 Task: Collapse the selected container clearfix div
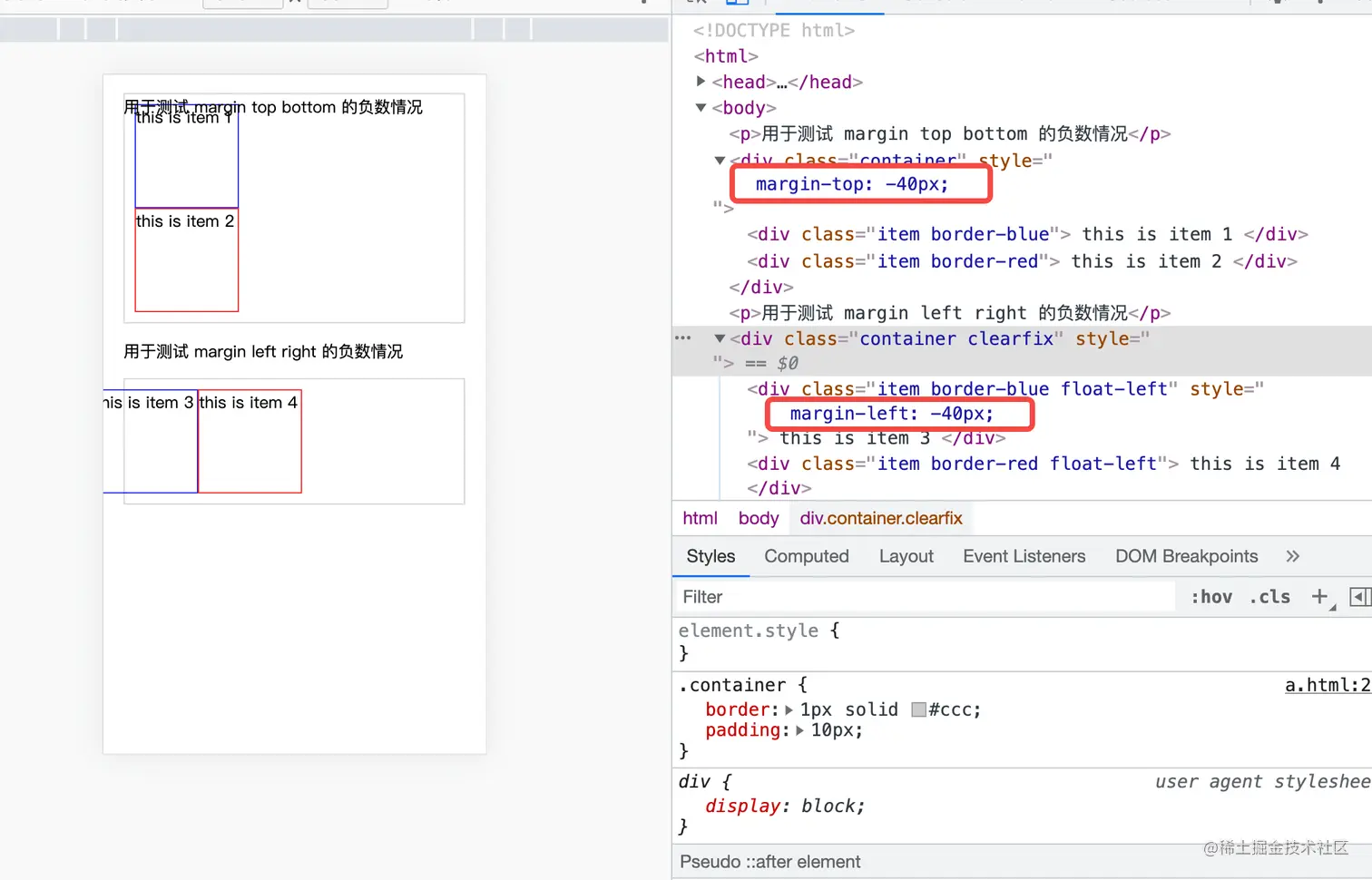(x=720, y=338)
